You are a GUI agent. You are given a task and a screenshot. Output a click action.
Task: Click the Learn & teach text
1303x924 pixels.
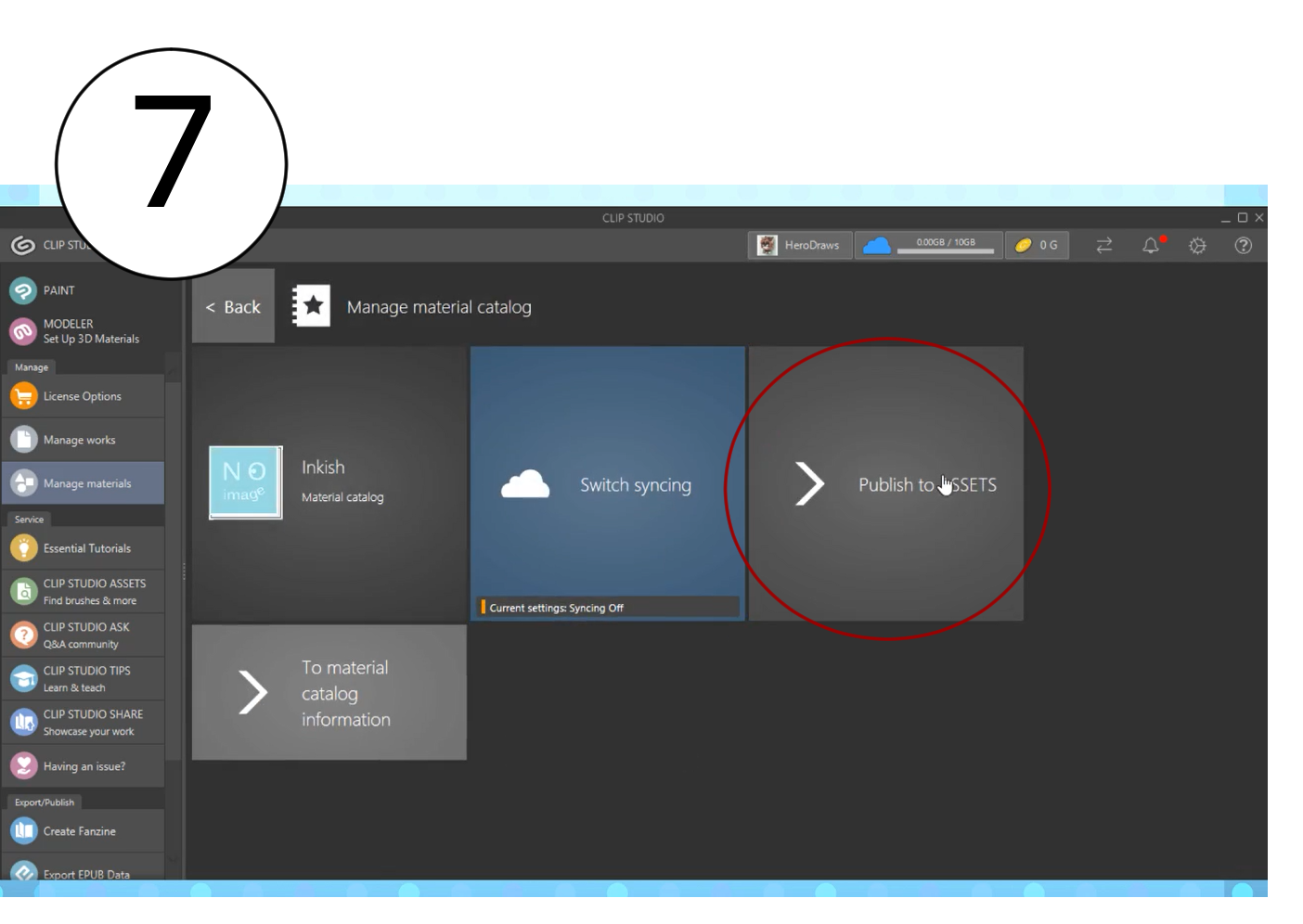point(74,688)
